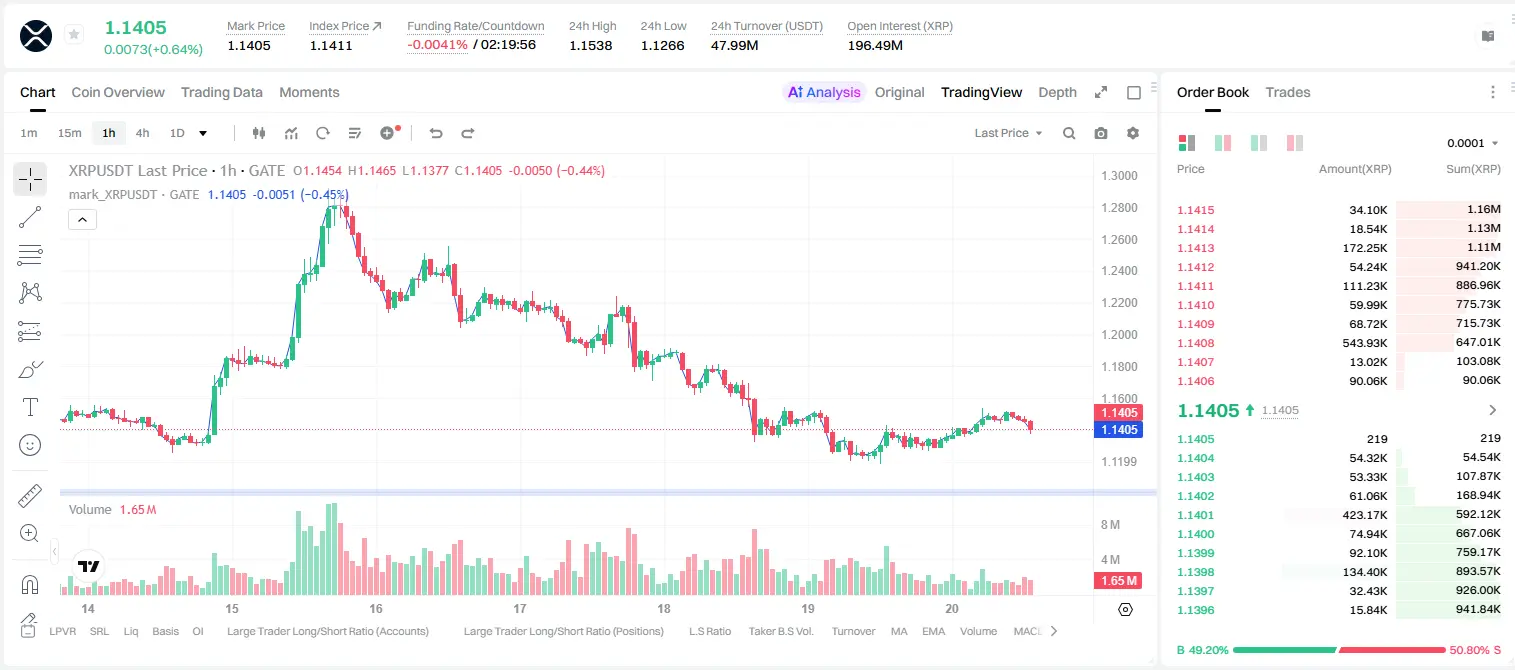Open chart settings gear icon
The image size is (1515, 670).
point(1133,133)
